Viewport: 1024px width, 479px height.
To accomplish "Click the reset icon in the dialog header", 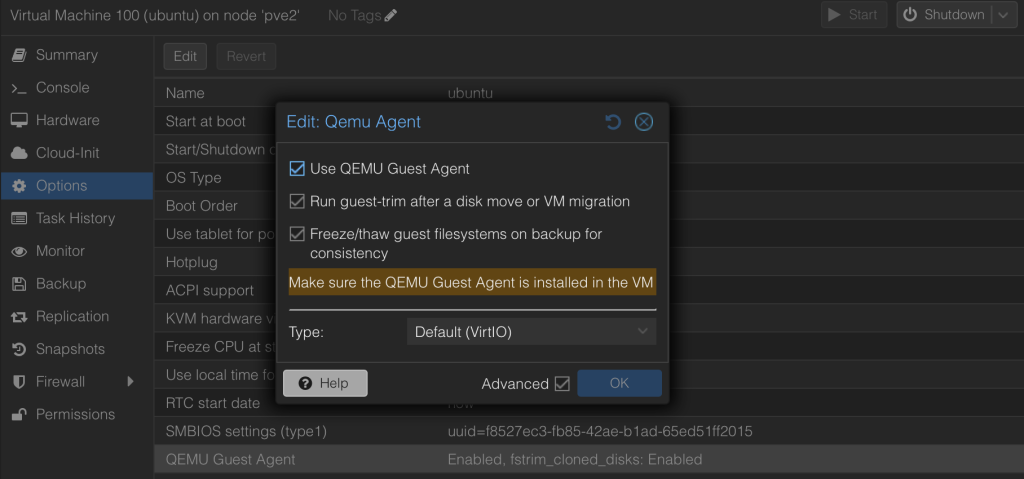I will click(x=613, y=122).
